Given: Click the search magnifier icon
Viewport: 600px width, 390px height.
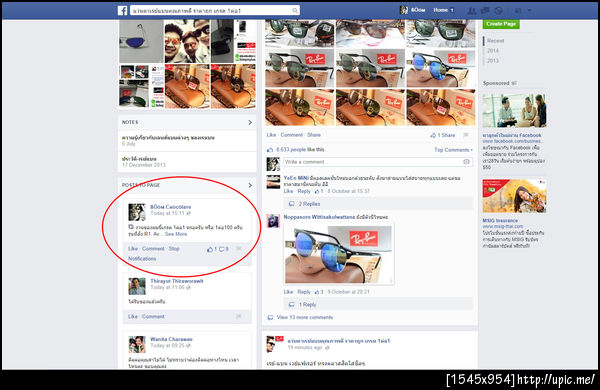Looking at the screenshot, I should [x=295, y=11].
